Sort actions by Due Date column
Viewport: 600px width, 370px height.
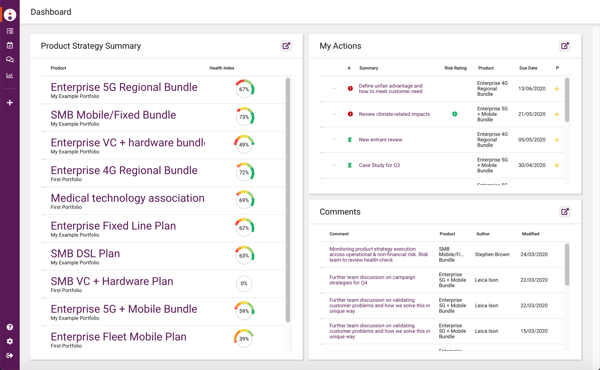point(528,68)
